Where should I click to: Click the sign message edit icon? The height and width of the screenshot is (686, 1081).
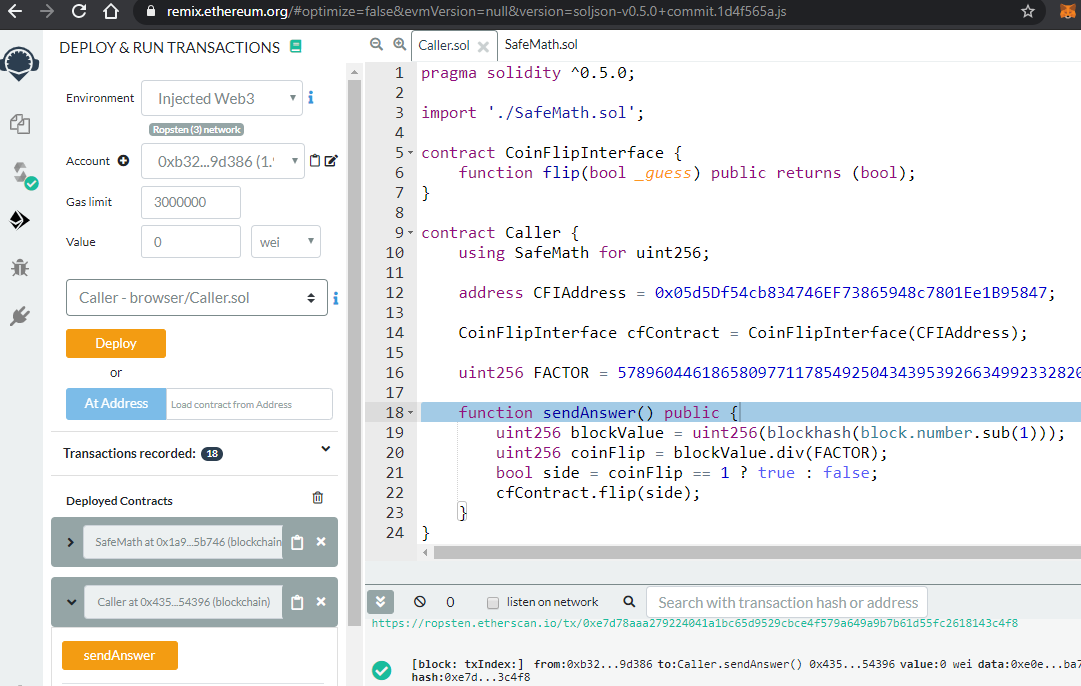pos(331,161)
